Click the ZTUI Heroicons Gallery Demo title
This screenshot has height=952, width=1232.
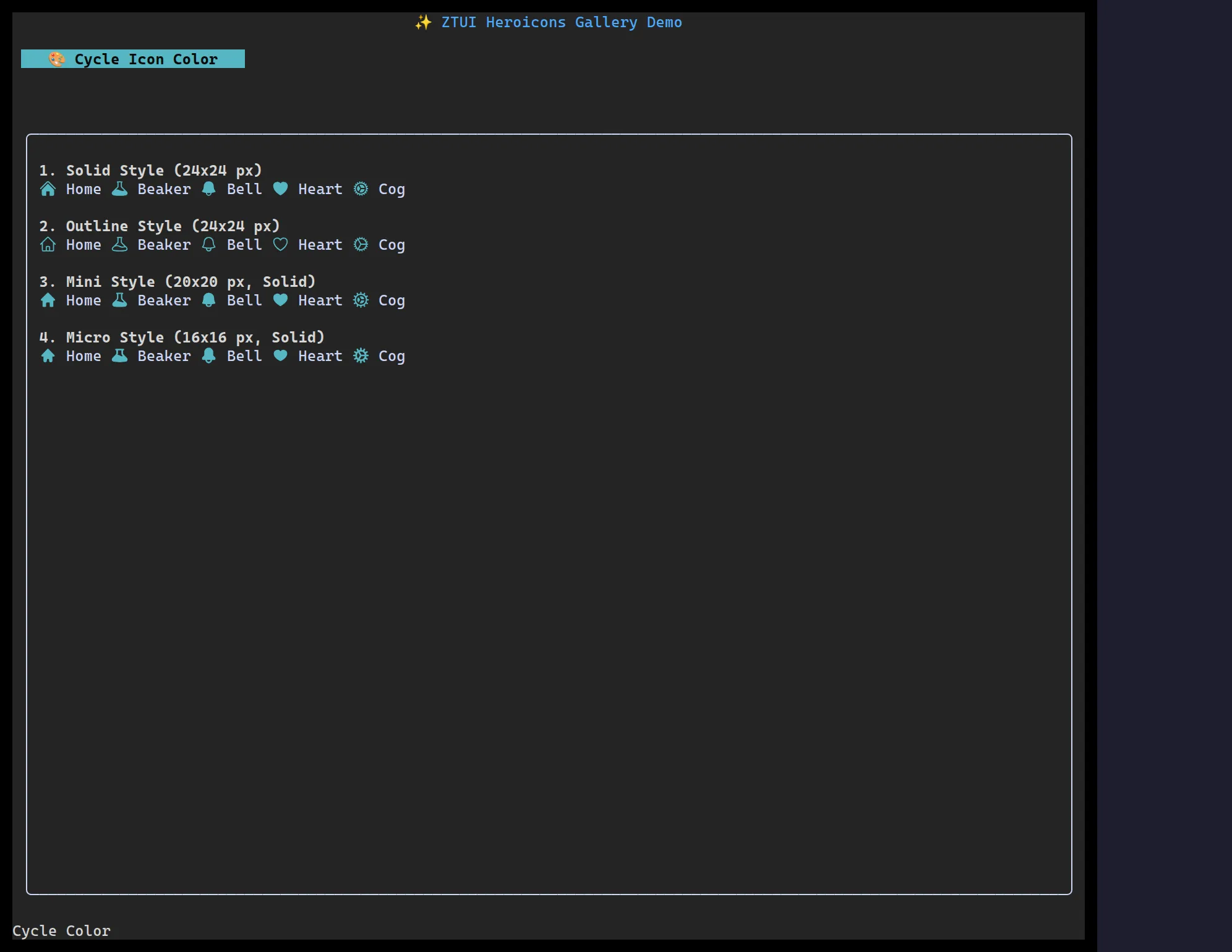[562, 22]
